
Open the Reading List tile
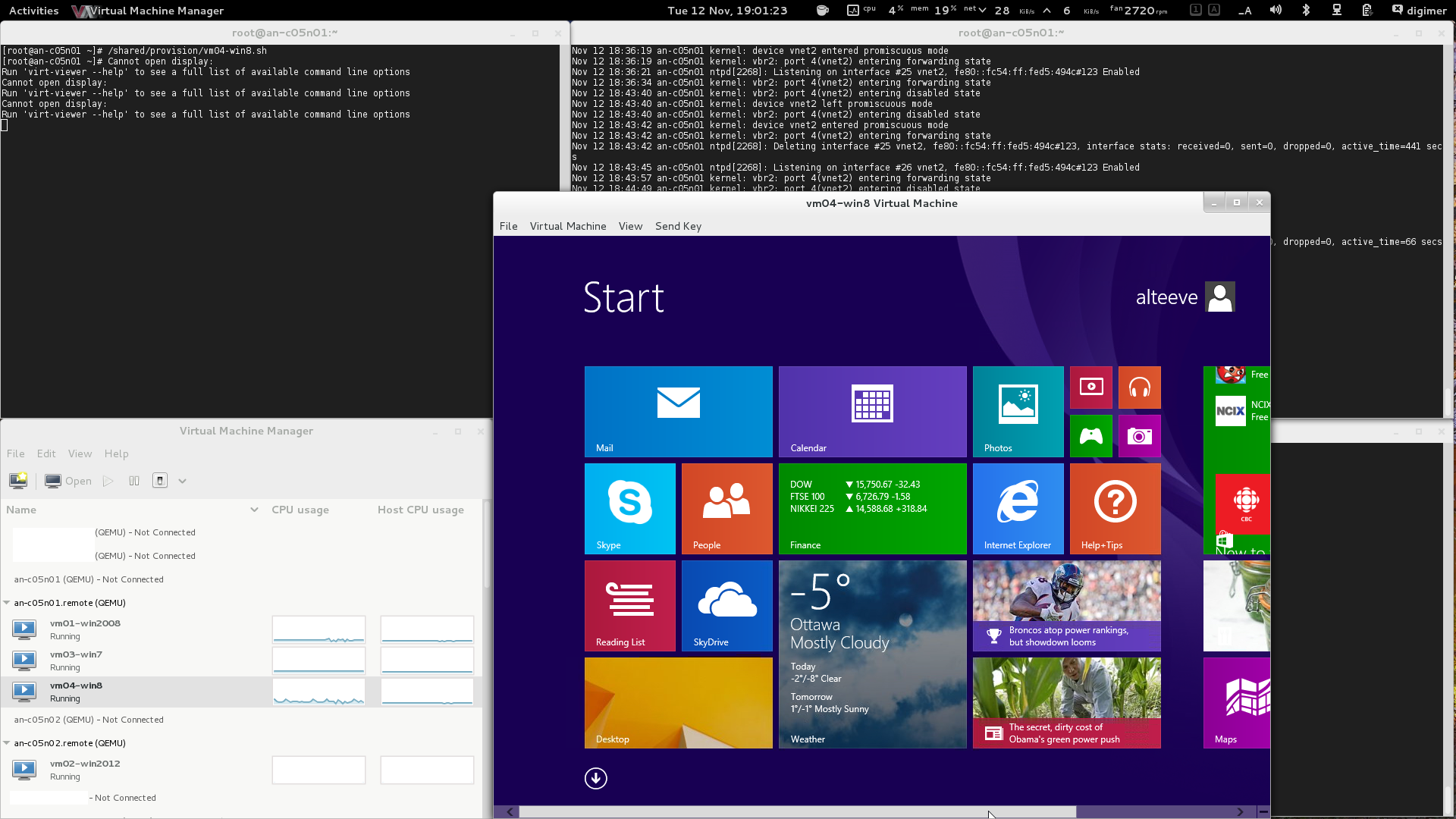pyautogui.click(x=629, y=606)
